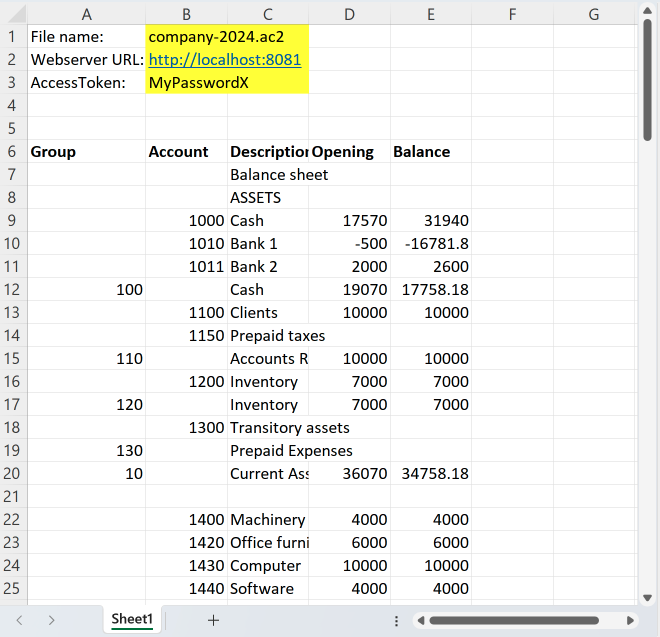Viewport: 660px width, 637px height.
Task: Click the select-all corner above row 1
Action: [13, 13]
